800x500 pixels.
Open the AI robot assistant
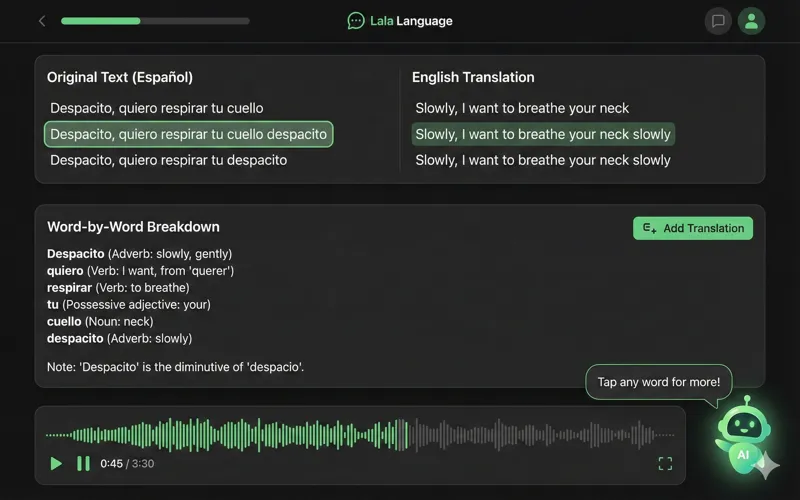[743, 433]
